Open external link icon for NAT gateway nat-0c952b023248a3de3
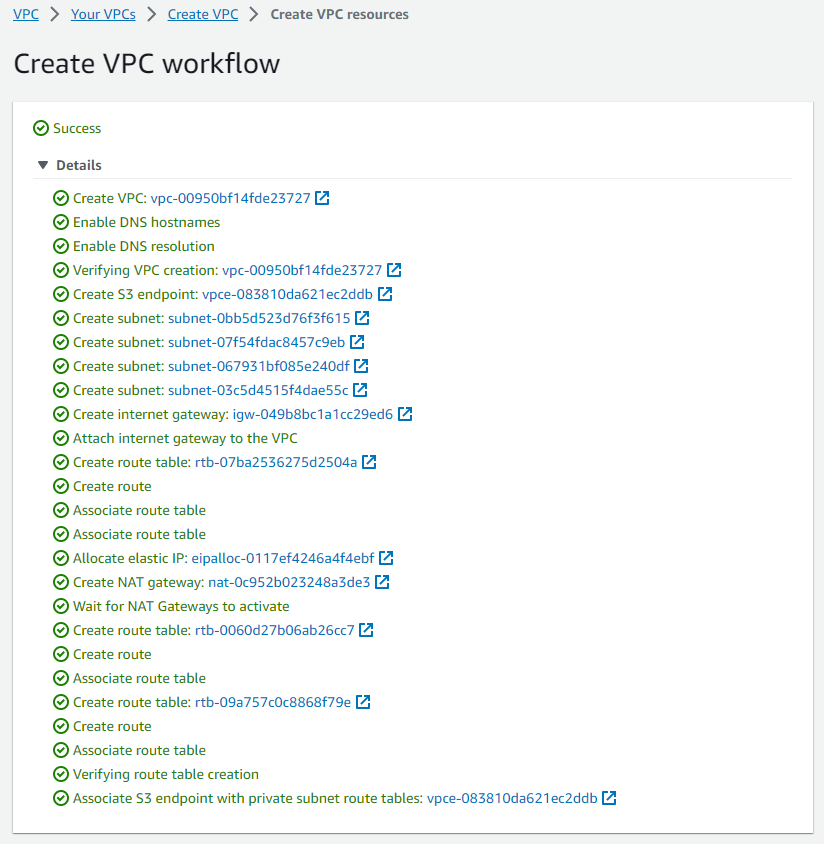Image resolution: width=824 pixels, height=844 pixels. (382, 582)
